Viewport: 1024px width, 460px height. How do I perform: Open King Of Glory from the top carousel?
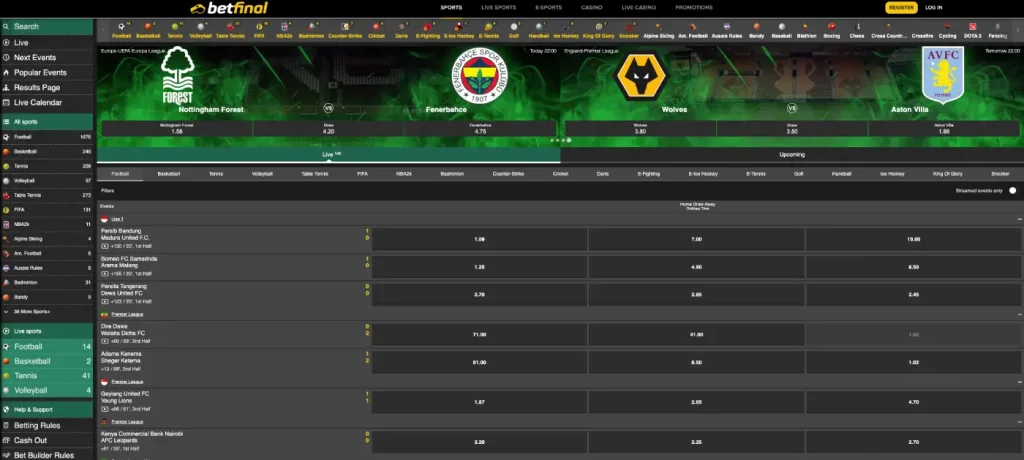[598, 31]
